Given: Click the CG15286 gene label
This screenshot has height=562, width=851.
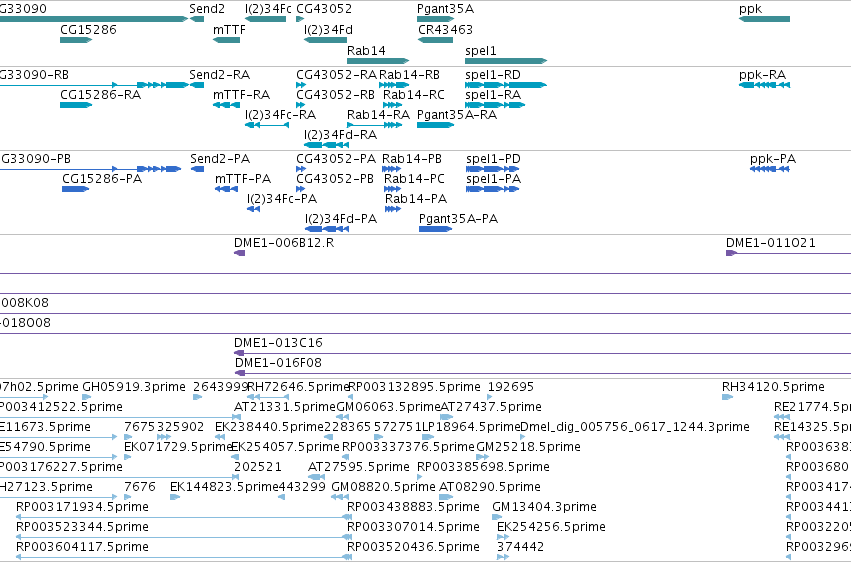Looking at the screenshot, I should point(88,29).
